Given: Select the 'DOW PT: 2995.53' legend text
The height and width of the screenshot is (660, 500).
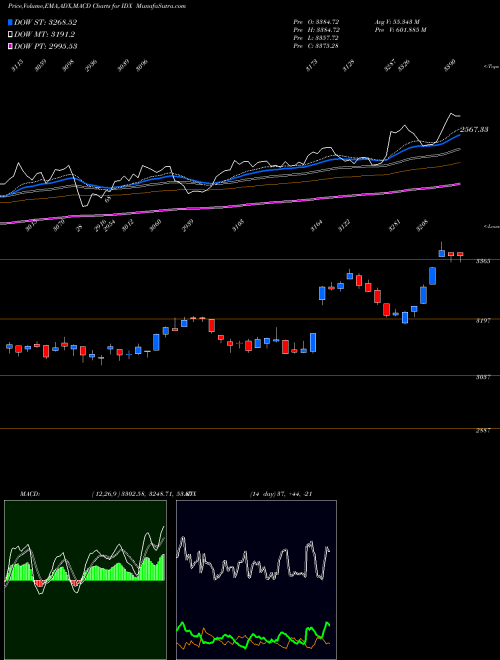Looking at the screenshot, I should [x=45, y=46].
